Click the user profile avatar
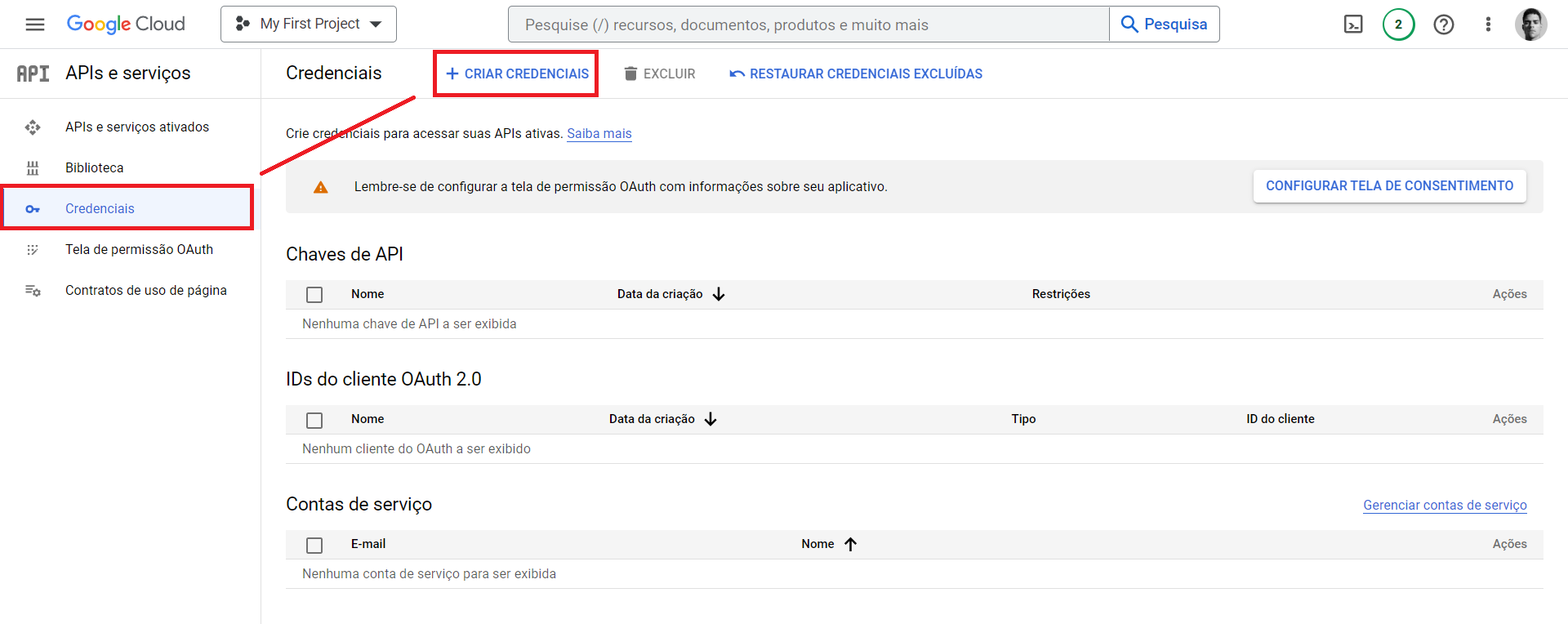The height and width of the screenshot is (624, 1568). [x=1530, y=25]
